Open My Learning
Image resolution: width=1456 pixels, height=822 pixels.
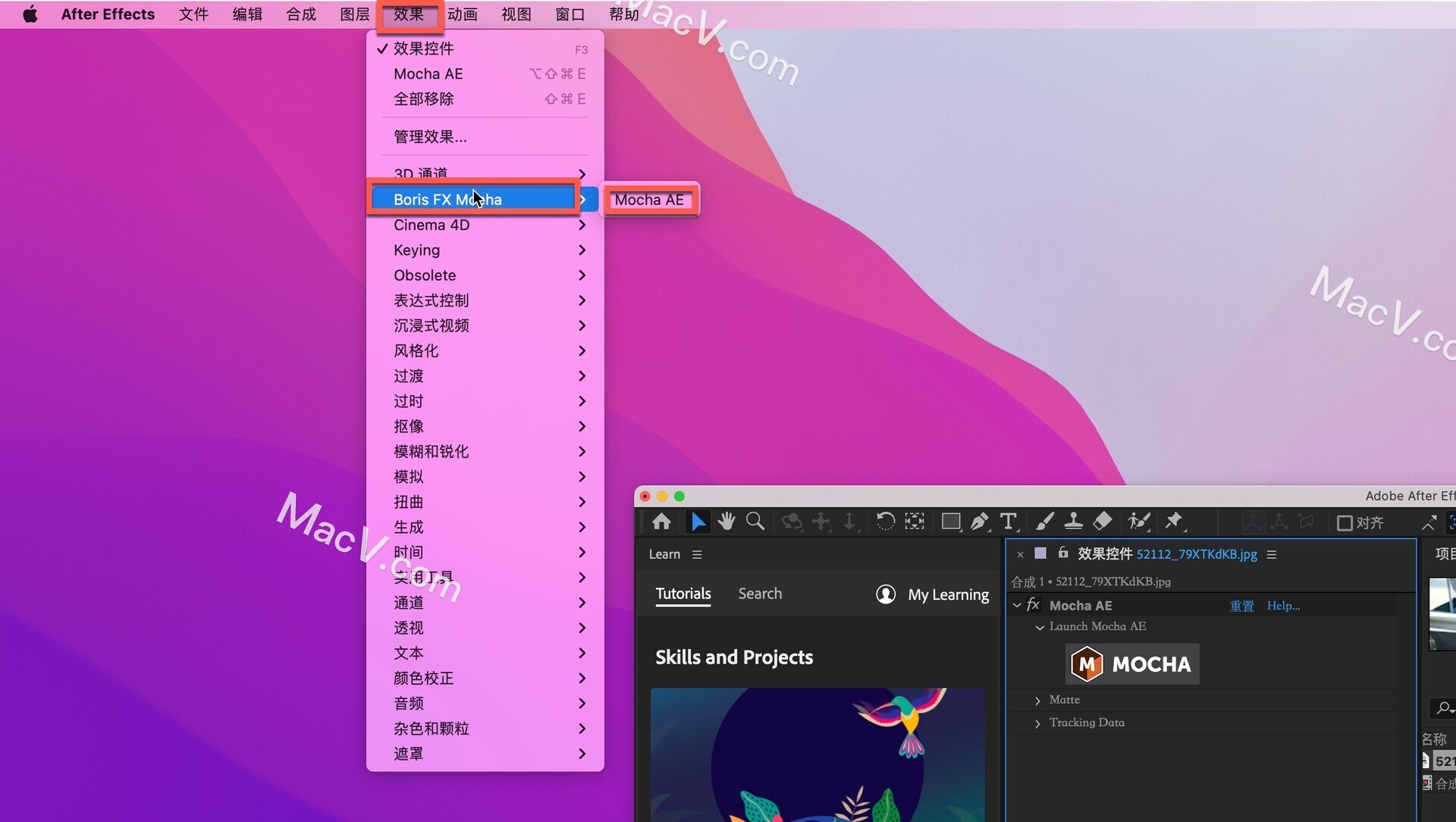(x=949, y=595)
